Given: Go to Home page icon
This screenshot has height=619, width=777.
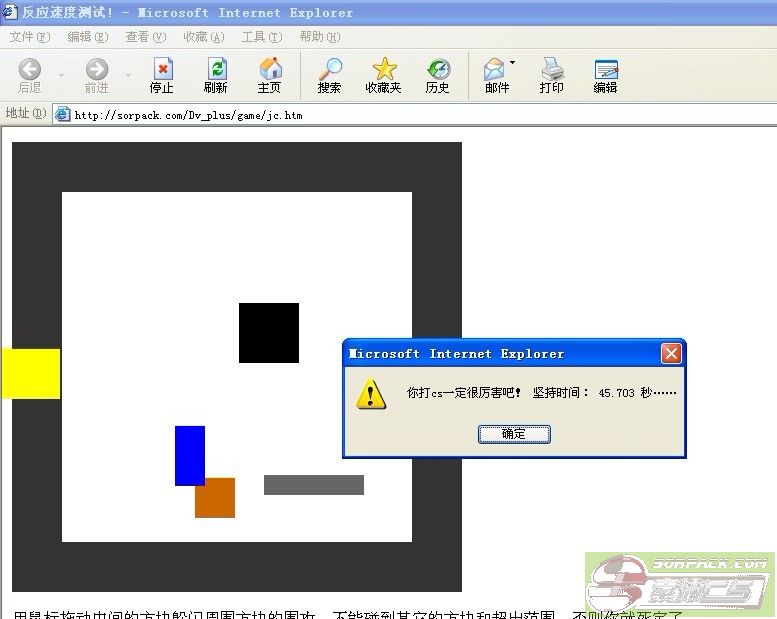Looking at the screenshot, I should [270, 69].
